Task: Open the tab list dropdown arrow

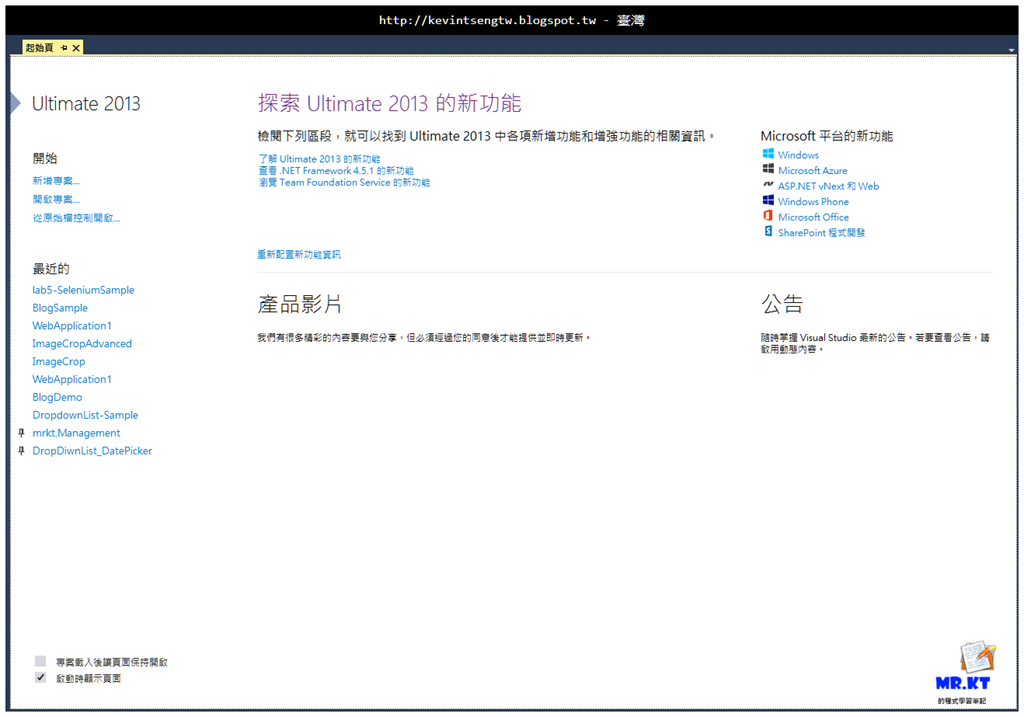Action: 1011,50
